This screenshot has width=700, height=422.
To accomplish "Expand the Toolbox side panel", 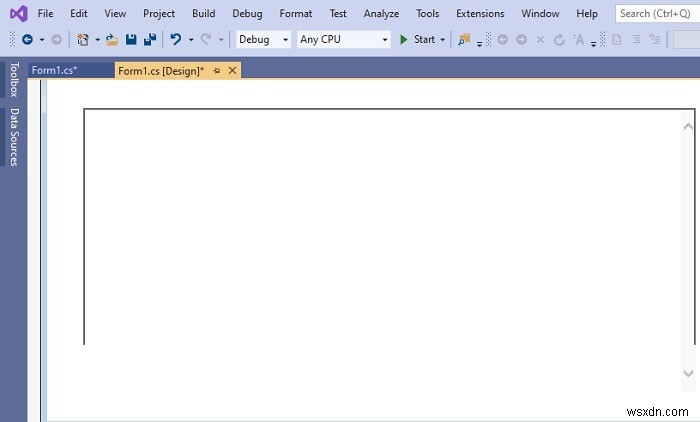I will click(14, 79).
